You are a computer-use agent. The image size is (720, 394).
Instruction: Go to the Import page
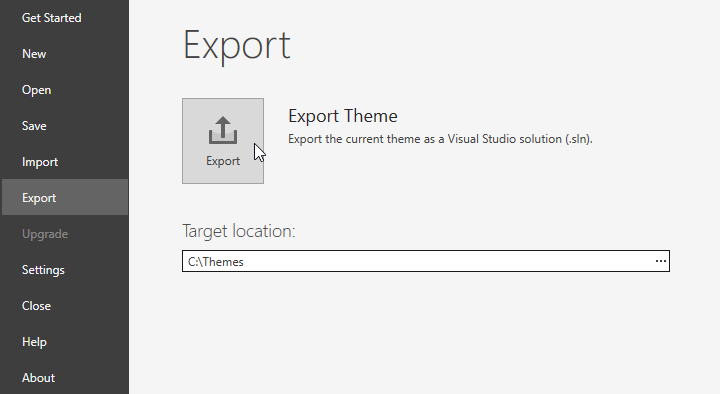(64, 162)
